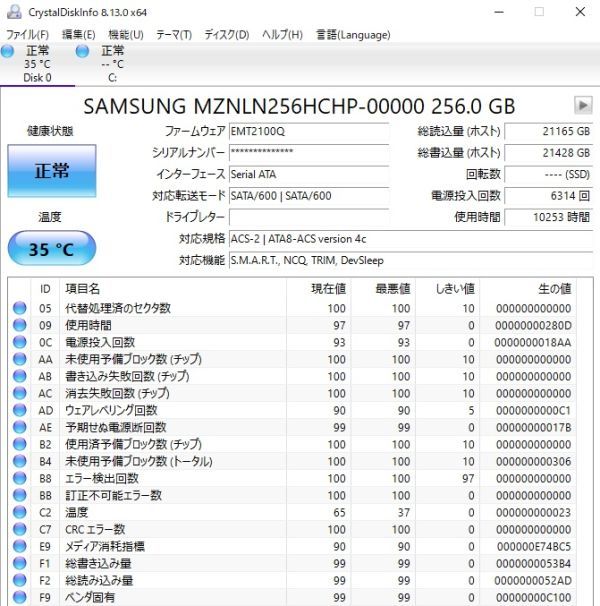
Task: Click status icon of row 05
Action: pyautogui.click(x=19, y=308)
